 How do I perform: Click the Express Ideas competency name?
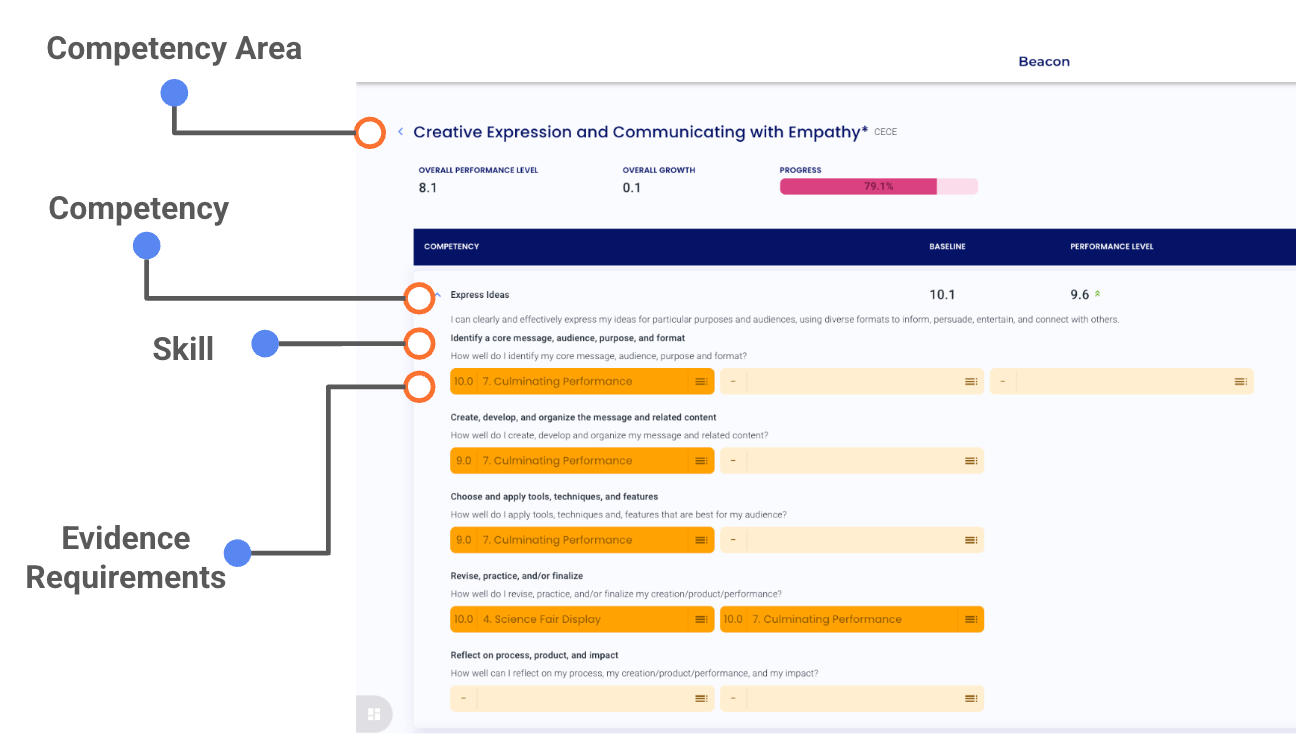[x=480, y=295]
